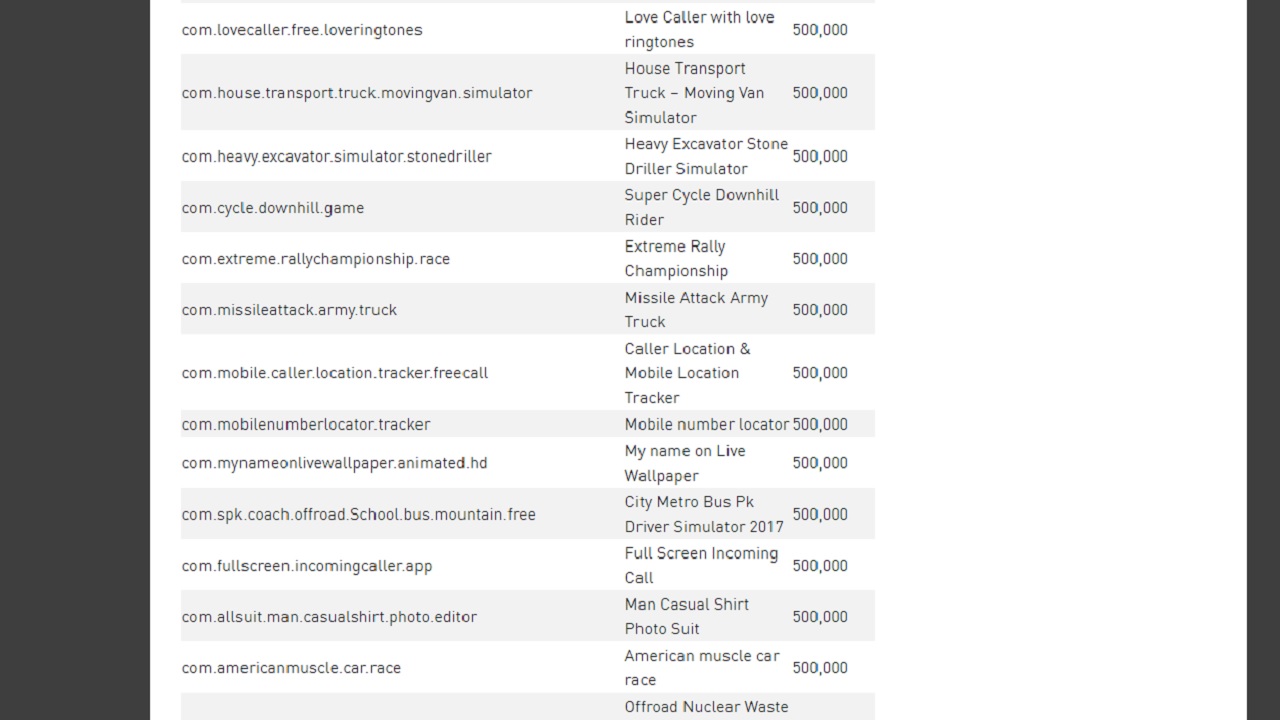The width and height of the screenshot is (1280, 720).
Task: Select the 'Super Cycle Downhill Rider' app name
Action: (x=701, y=208)
